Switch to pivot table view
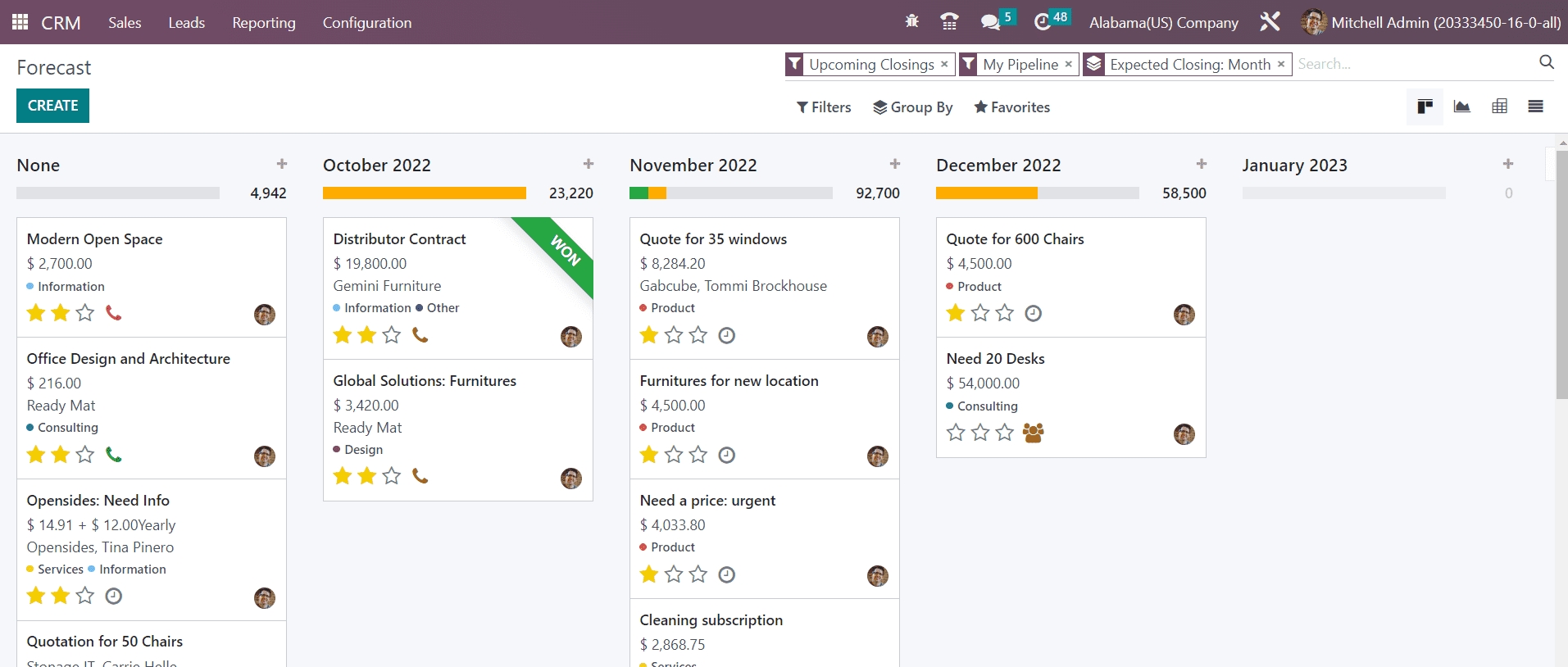The image size is (1568, 667). (x=1499, y=107)
